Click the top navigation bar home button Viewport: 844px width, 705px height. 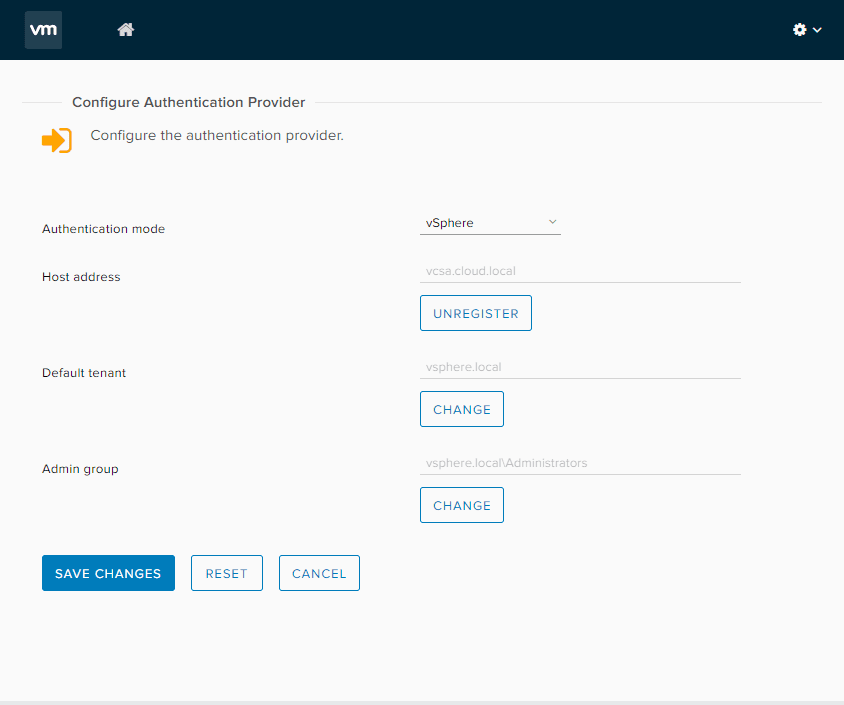125,30
